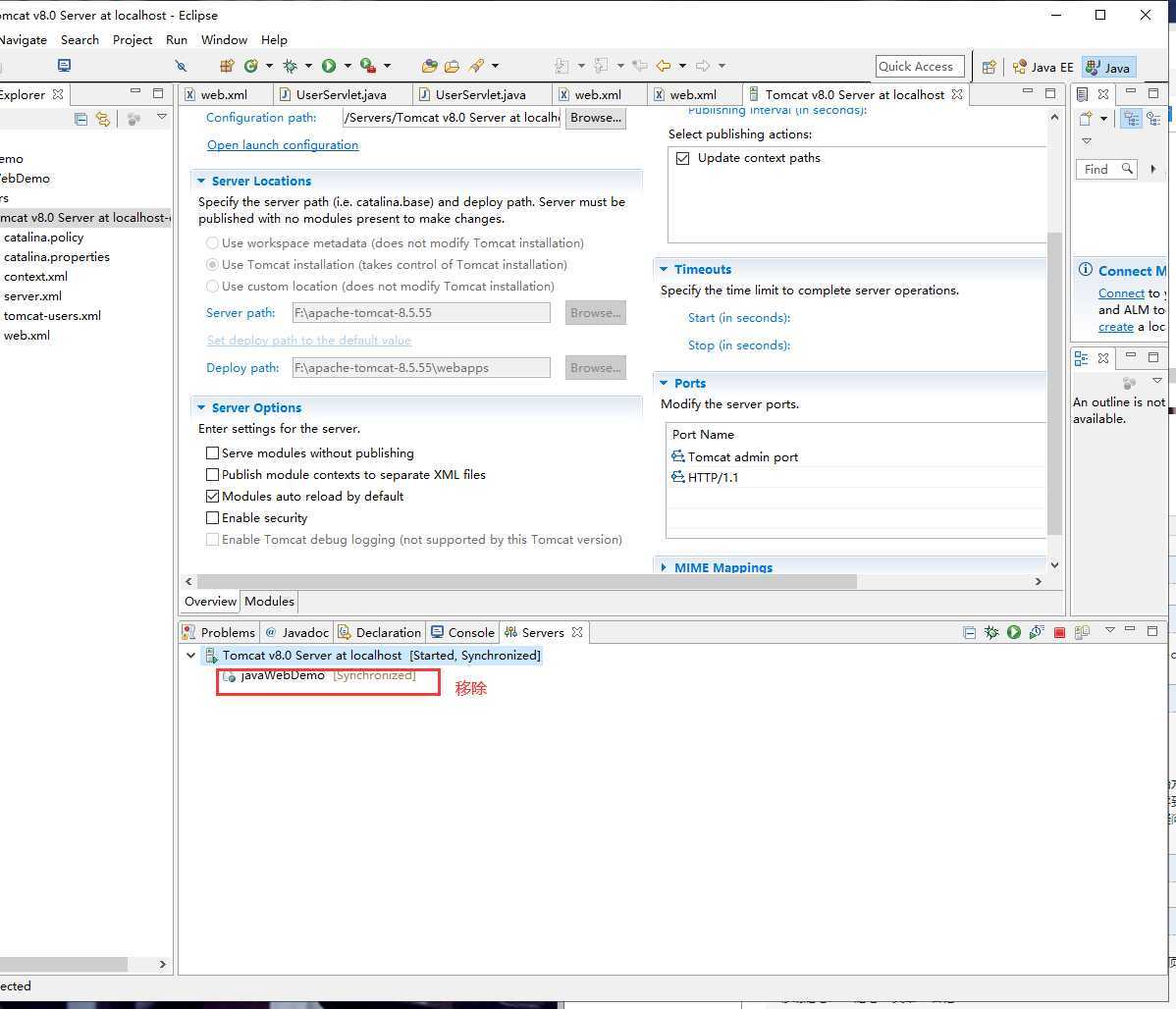Stop the server with red square icon
The height and width of the screenshot is (1009, 1176).
tap(1060, 632)
